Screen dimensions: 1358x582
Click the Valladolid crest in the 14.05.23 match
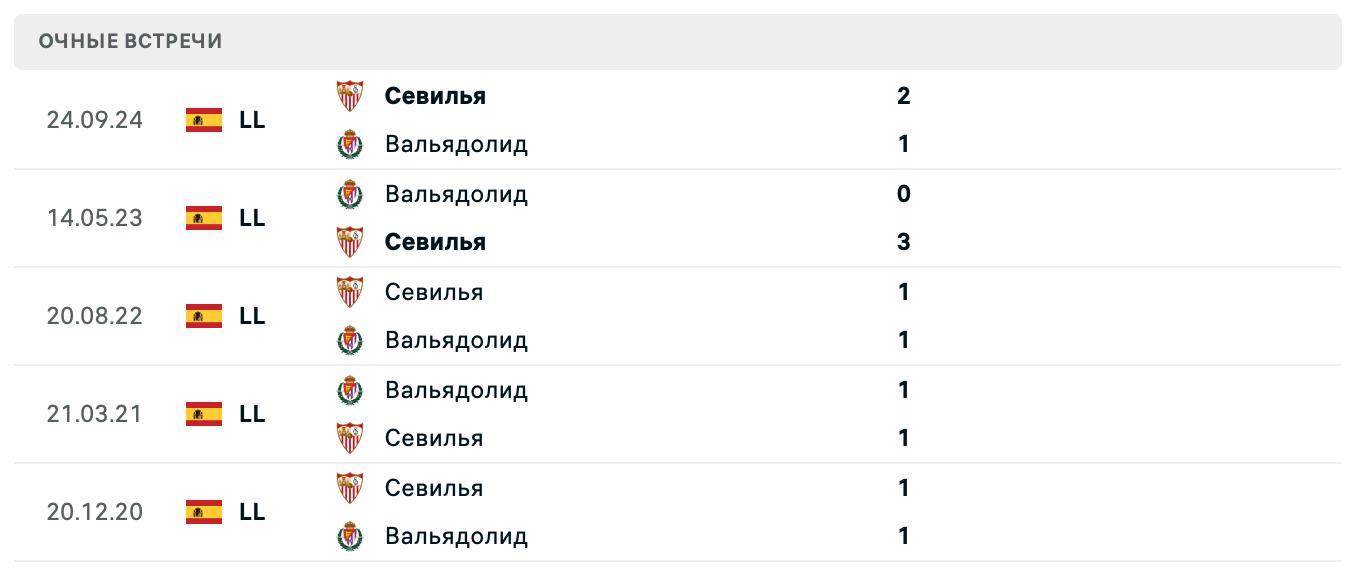(351, 193)
